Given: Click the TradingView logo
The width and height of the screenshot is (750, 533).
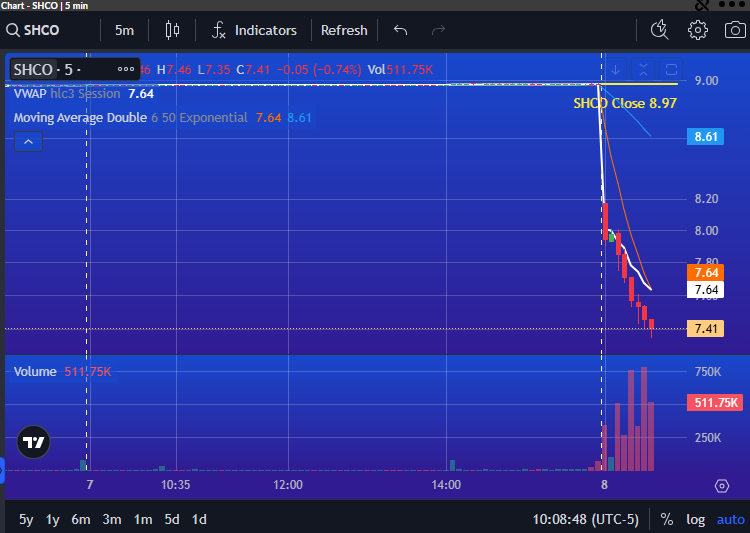Looking at the screenshot, I should [33, 442].
